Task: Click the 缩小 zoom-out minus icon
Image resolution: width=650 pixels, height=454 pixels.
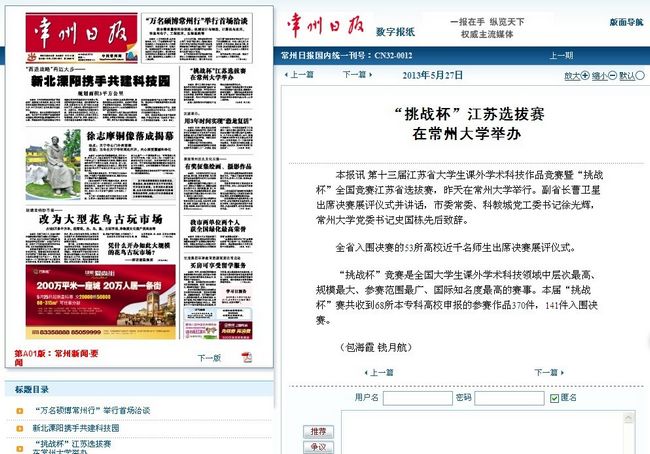Action: [x=612, y=75]
